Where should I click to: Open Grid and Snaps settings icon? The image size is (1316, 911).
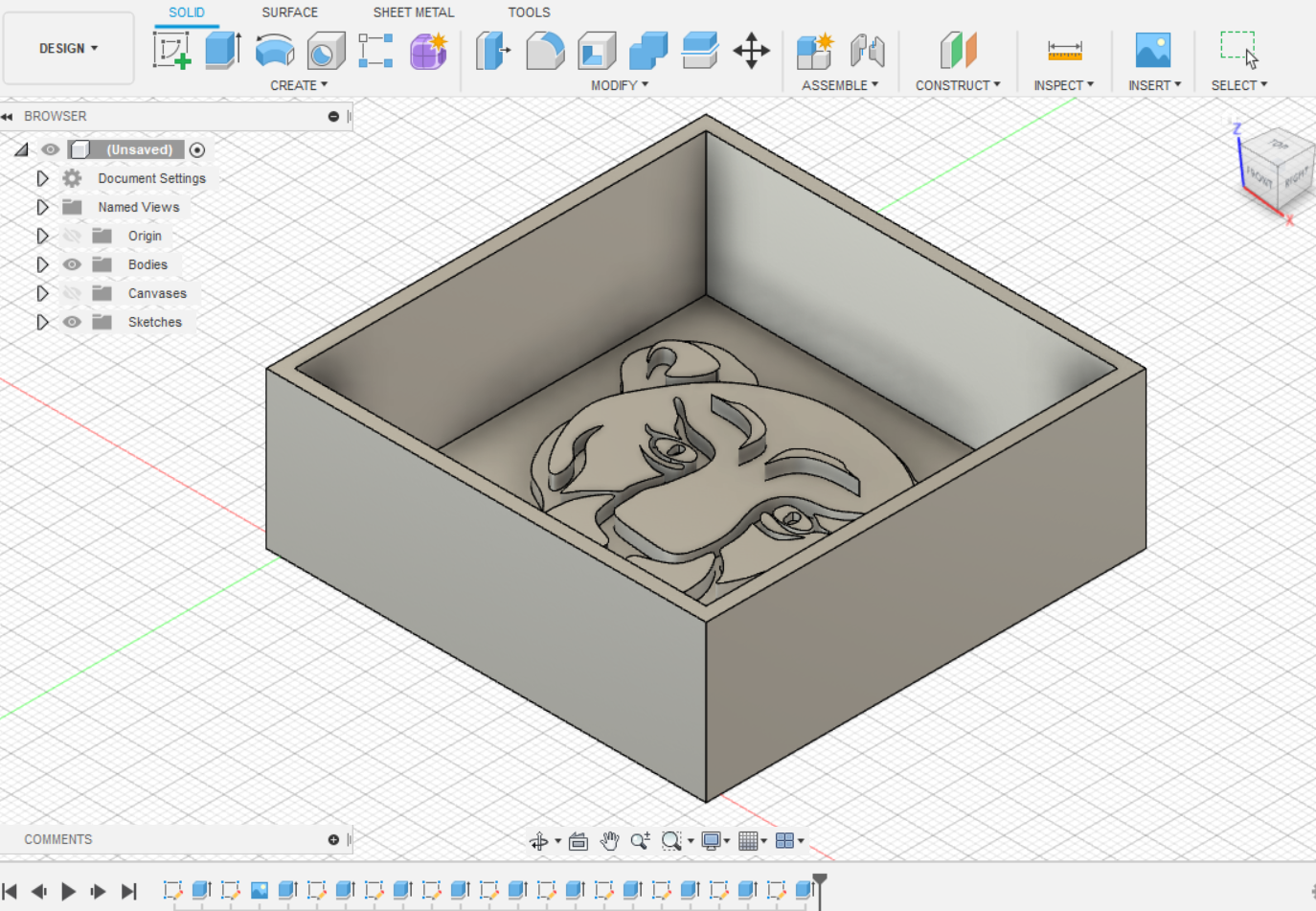[748, 841]
